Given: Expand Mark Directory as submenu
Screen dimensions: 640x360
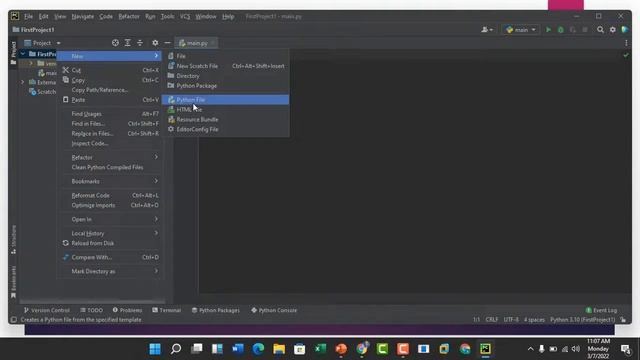Looking at the screenshot, I should click(x=110, y=271).
